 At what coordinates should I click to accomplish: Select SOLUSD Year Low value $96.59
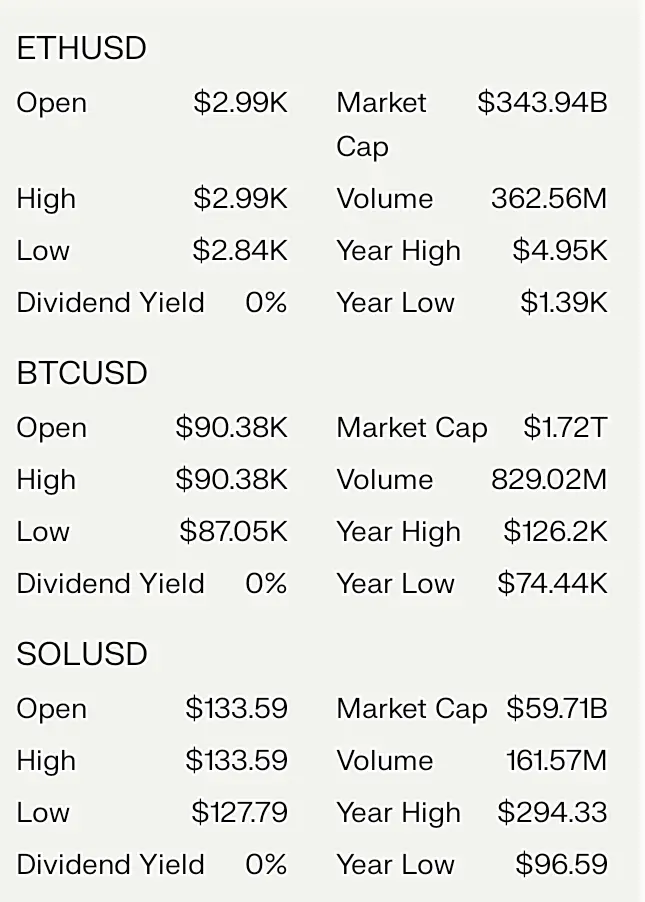pyautogui.click(x=561, y=864)
